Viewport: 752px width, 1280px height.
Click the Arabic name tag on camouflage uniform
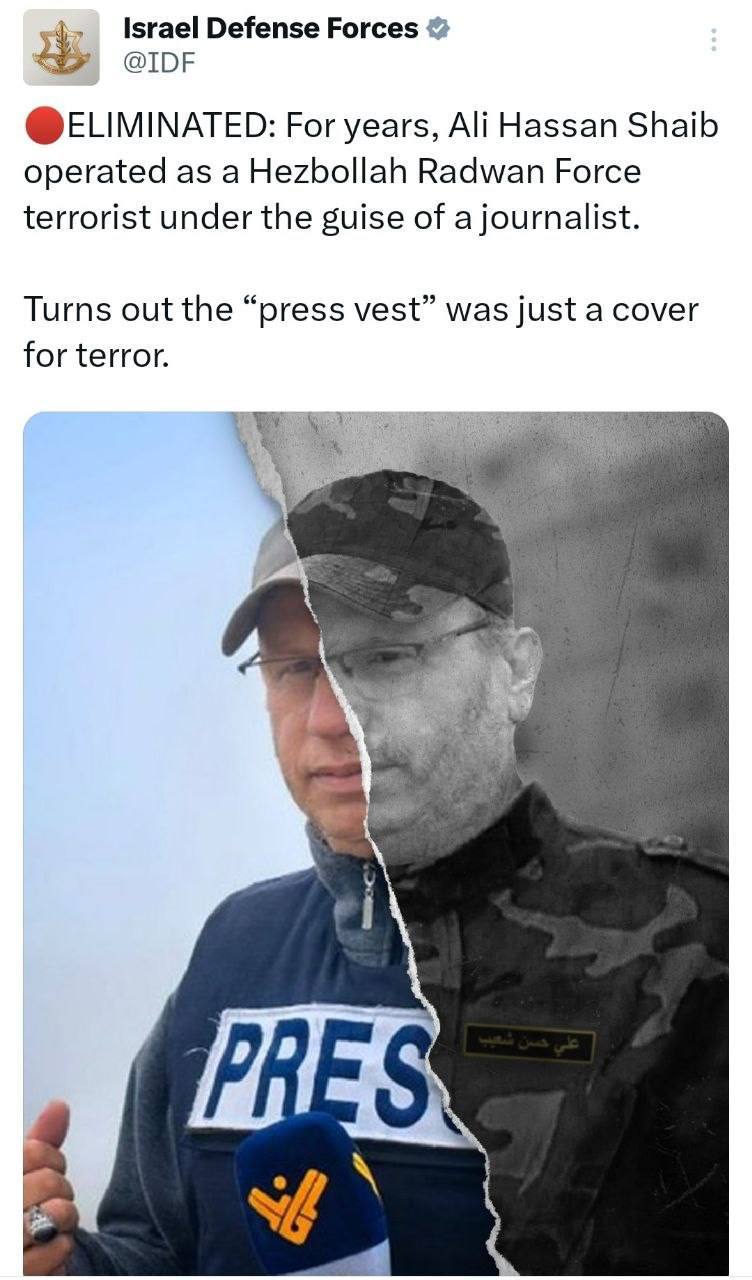[529, 1046]
